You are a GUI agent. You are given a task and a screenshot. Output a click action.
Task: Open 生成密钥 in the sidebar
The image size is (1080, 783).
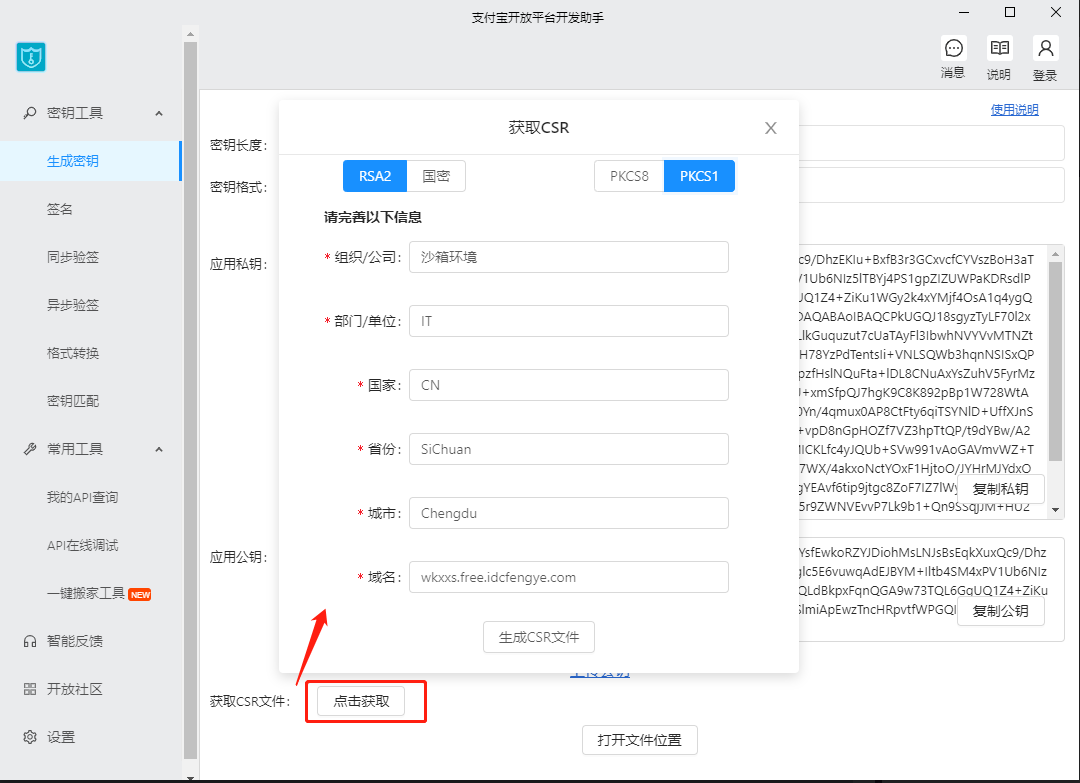coord(90,161)
